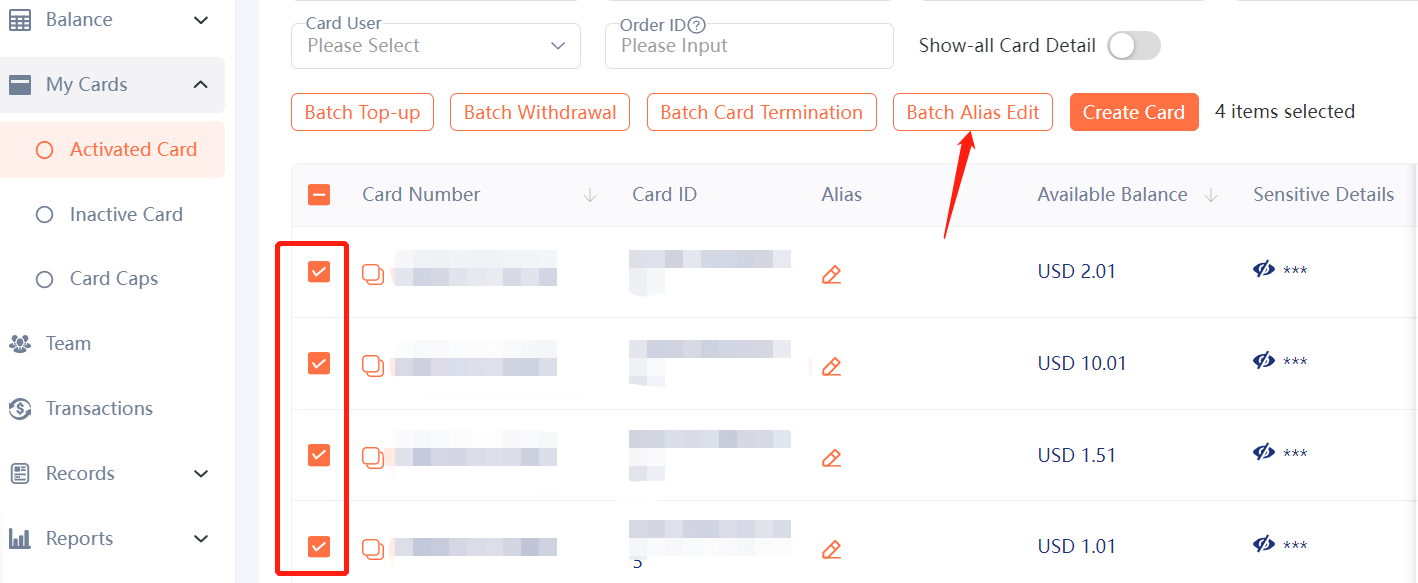Sort by Available Balance arrow icon
The height and width of the screenshot is (583, 1418).
pyautogui.click(x=1211, y=195)
